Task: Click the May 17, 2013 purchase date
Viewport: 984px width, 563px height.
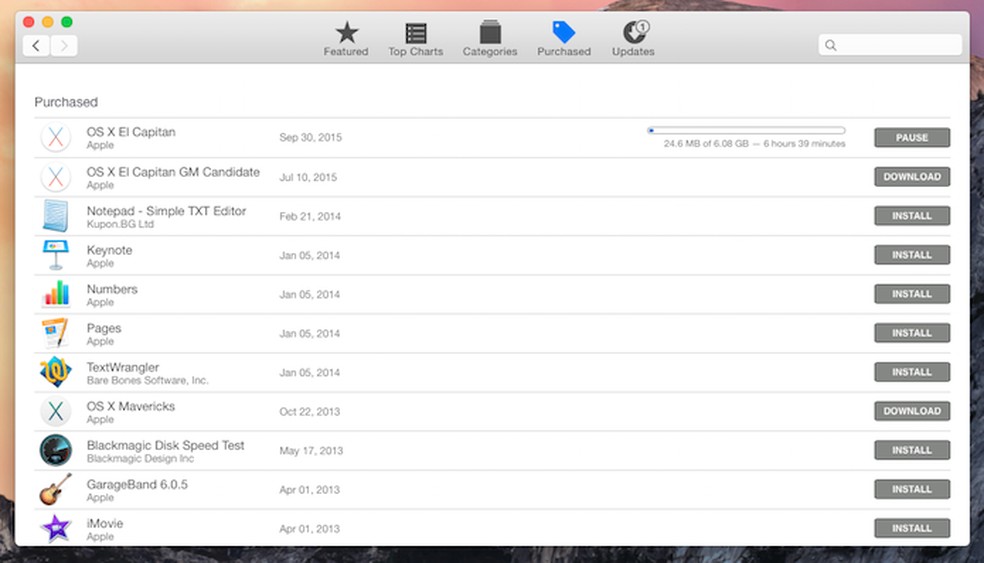Action: pos(311,451)
